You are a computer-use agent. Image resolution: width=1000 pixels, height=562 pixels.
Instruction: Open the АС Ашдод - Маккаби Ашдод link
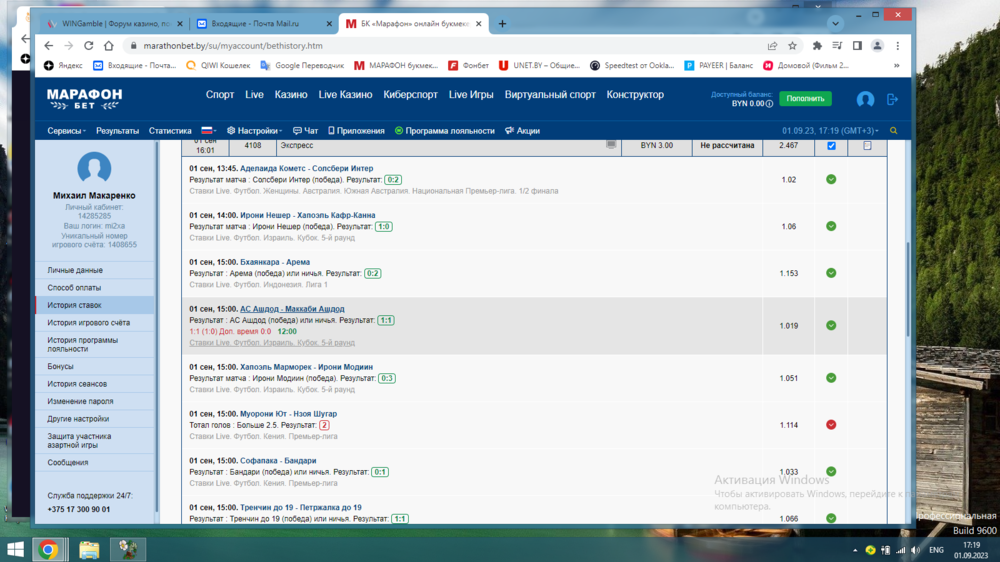point(292,309)
